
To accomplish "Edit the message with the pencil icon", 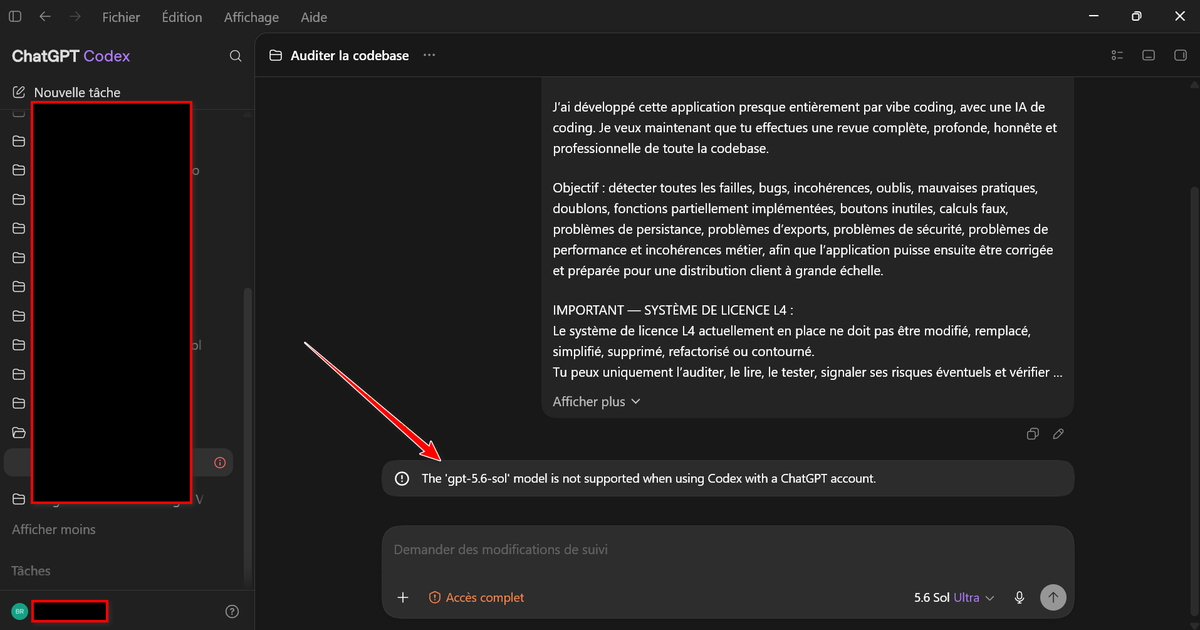I will click(1058, 434).
